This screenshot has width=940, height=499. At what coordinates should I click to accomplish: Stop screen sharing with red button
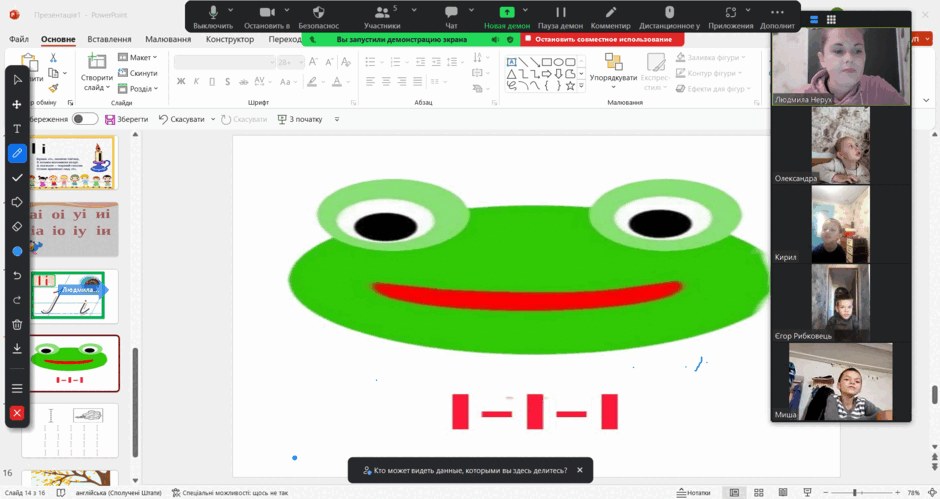602,40
